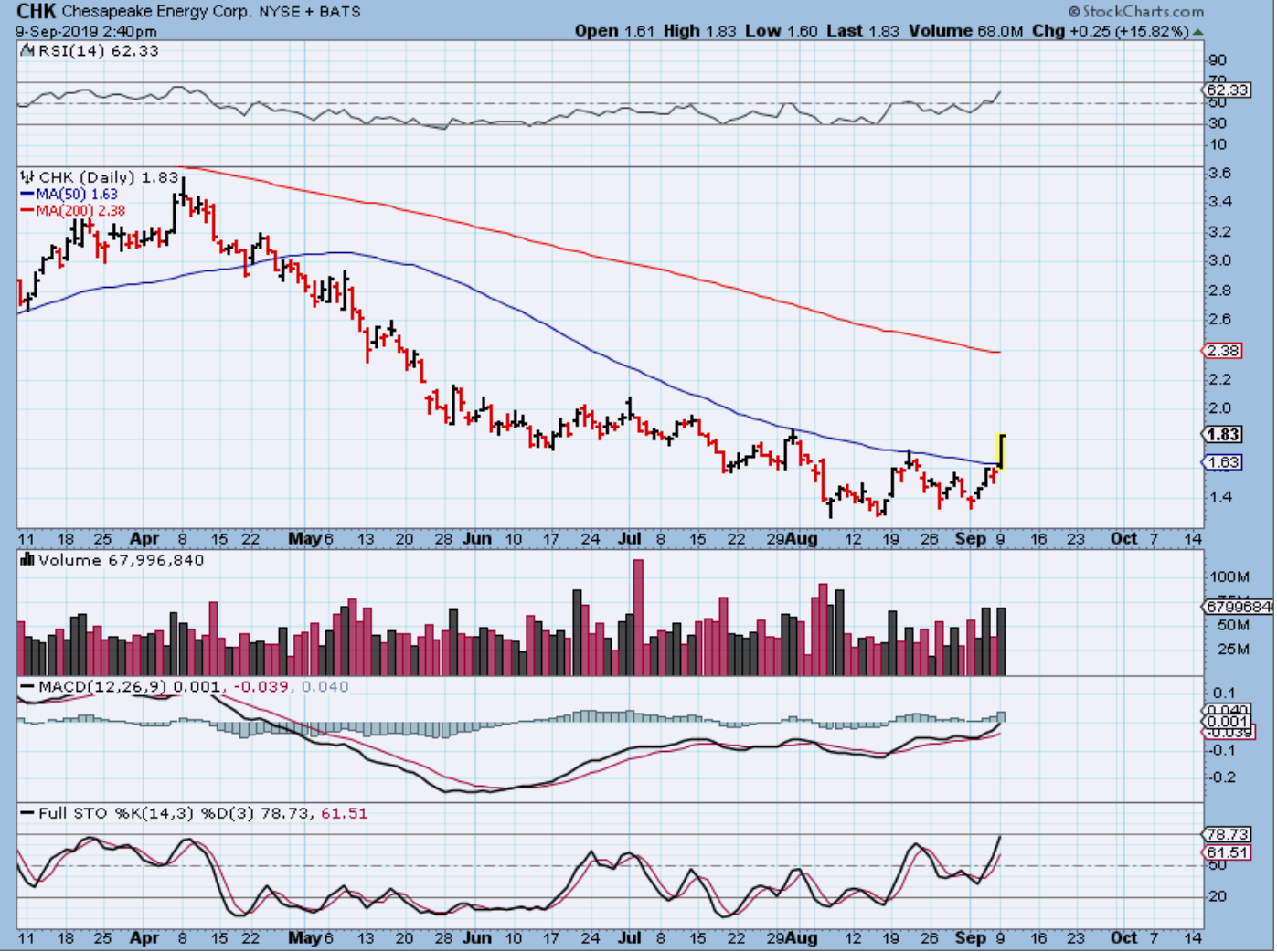Click the blue 1.63 price tag on axis
Screen dimensions: 1277x952
point(1222,462)
